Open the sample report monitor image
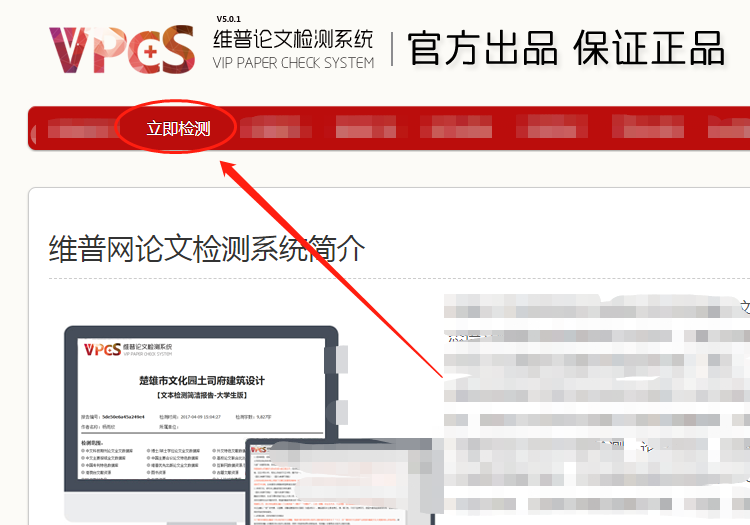Viewport: 750px width, 525px height. coord(201,425)
